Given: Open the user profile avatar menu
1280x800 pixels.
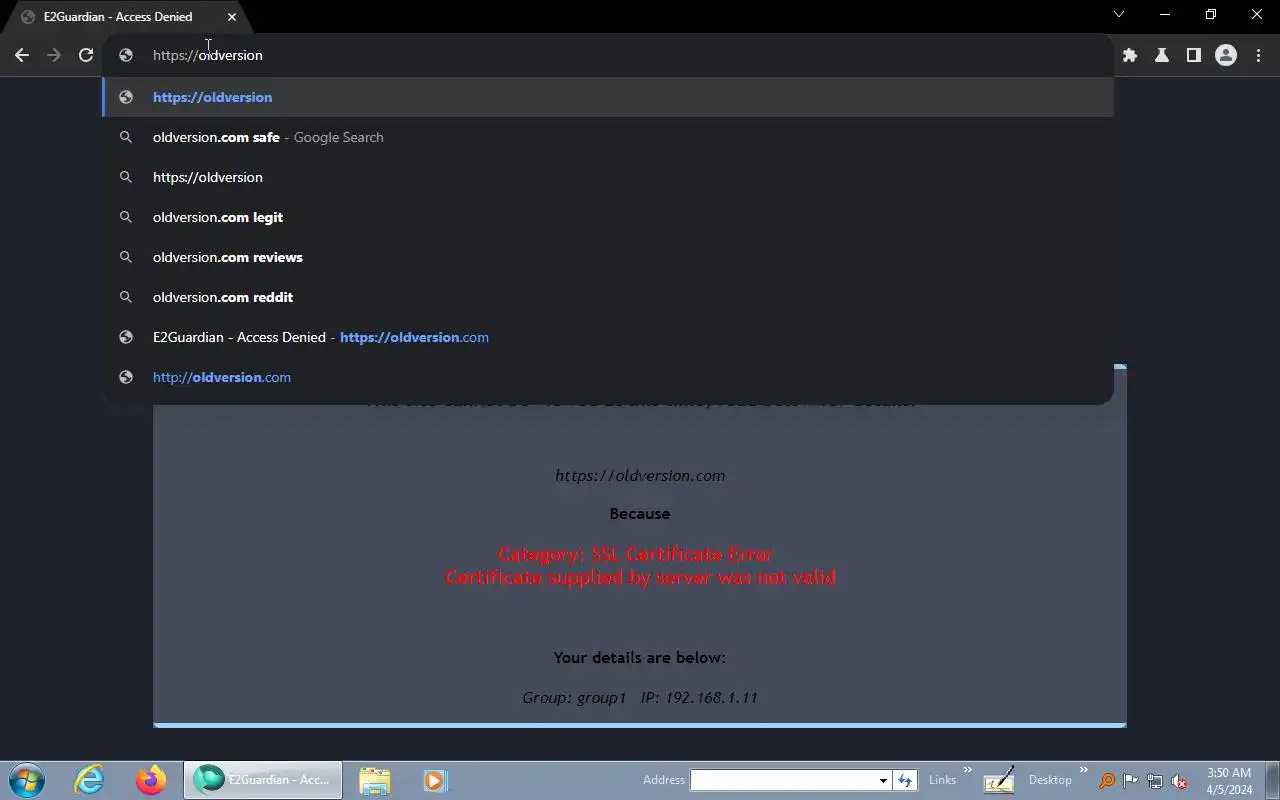Looking at the screenshot, I should (x=1226, y=55).
